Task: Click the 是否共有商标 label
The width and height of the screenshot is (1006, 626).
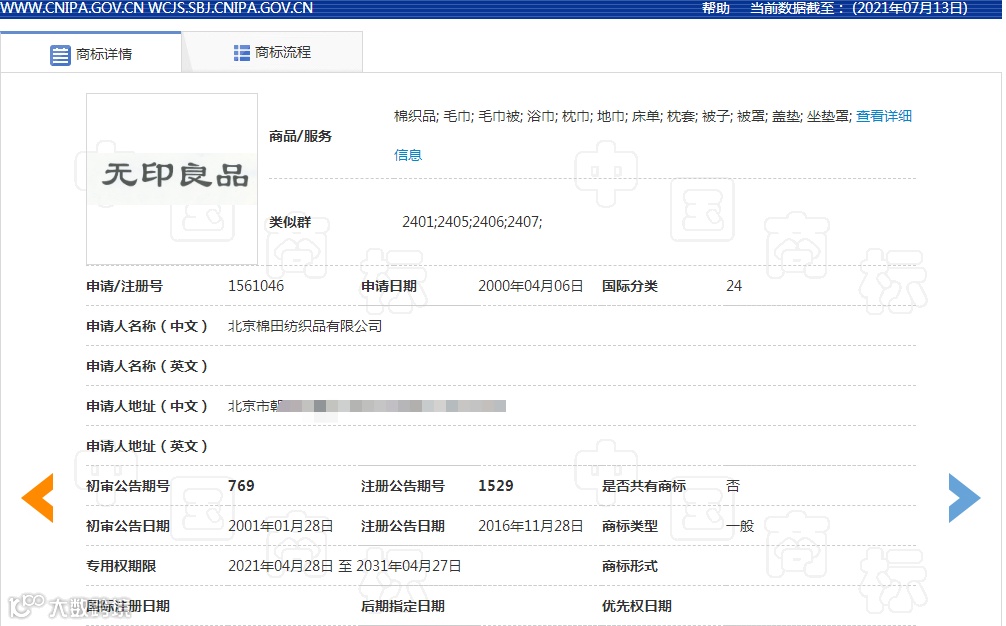Action: pyautogui.click(x=644, y=486)
